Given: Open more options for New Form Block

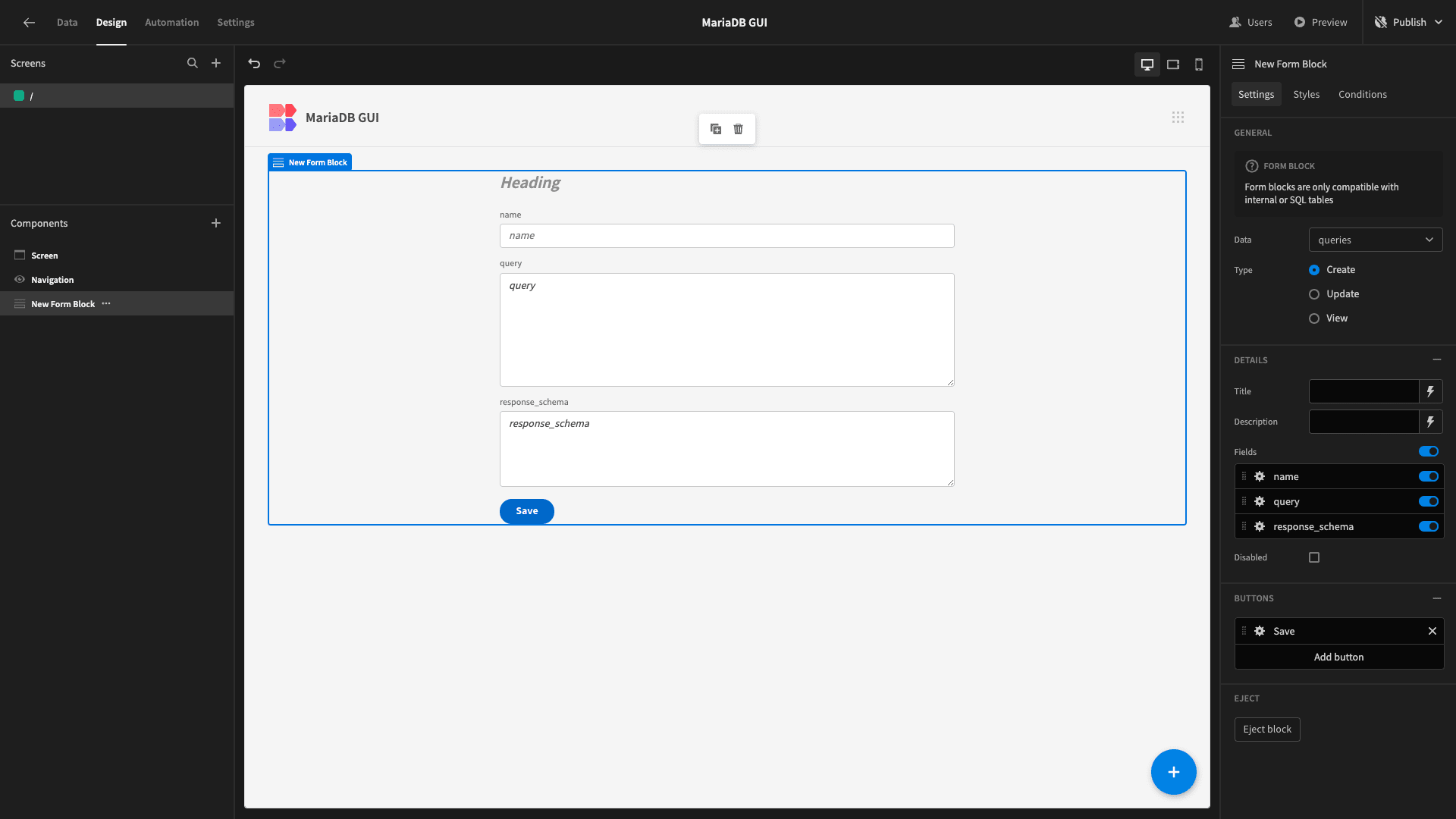Looking at the screenshot, I should click(x=106, y=304).
